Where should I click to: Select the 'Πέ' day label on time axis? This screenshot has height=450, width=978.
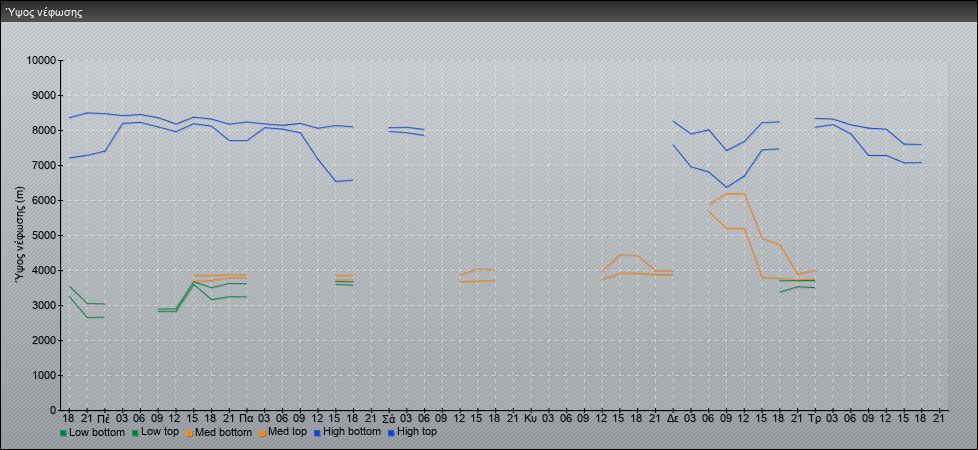[x=104, y=418]
